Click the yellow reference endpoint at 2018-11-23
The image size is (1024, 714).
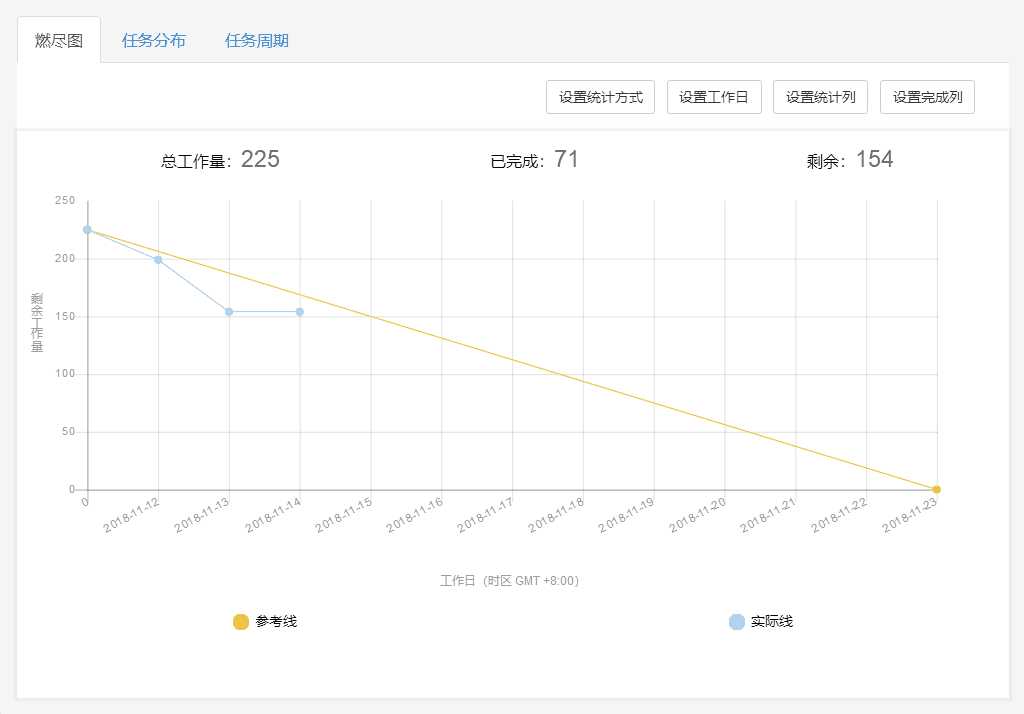(937, 490)
